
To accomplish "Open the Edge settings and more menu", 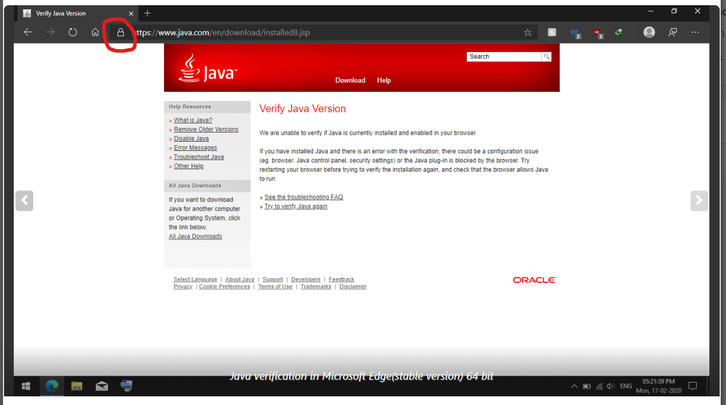I will 695,32.
